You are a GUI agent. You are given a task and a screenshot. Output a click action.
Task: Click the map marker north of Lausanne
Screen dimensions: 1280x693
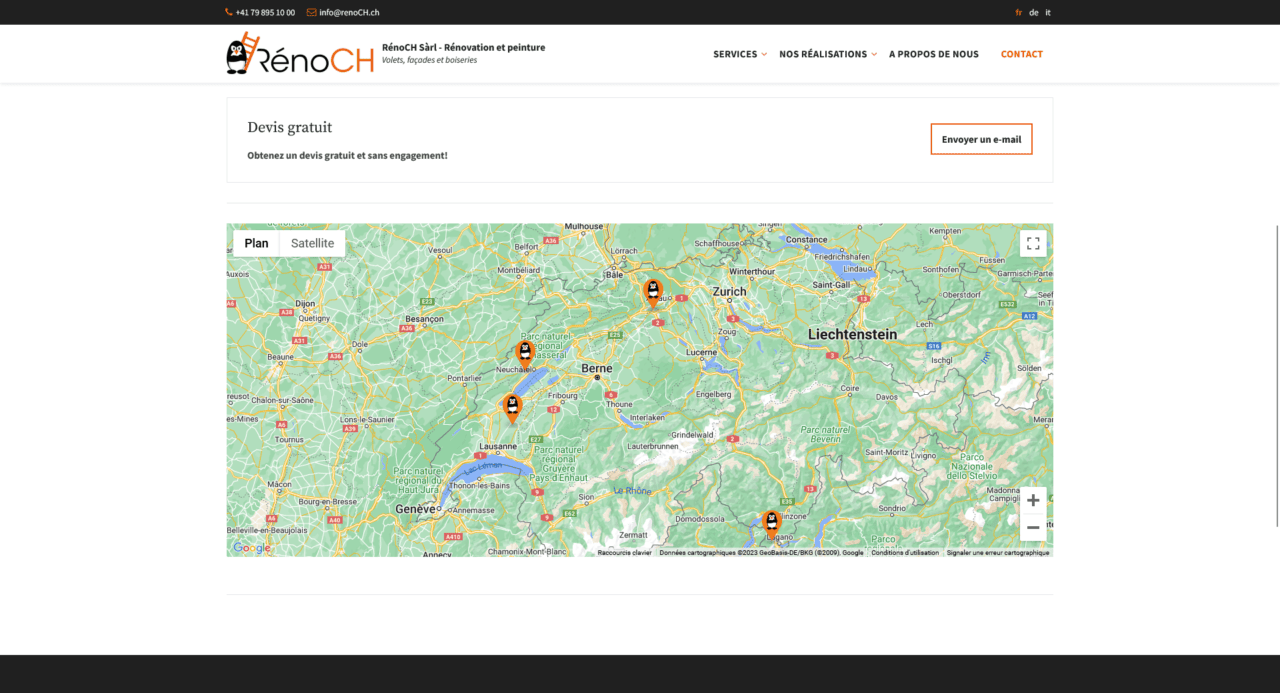(x=512, y=407)
